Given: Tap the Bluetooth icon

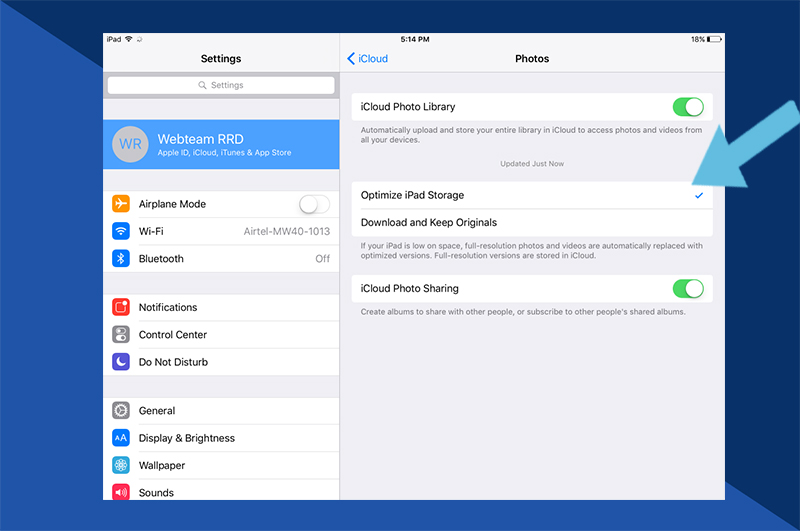Looking at the screenshot, I should 121,259.
